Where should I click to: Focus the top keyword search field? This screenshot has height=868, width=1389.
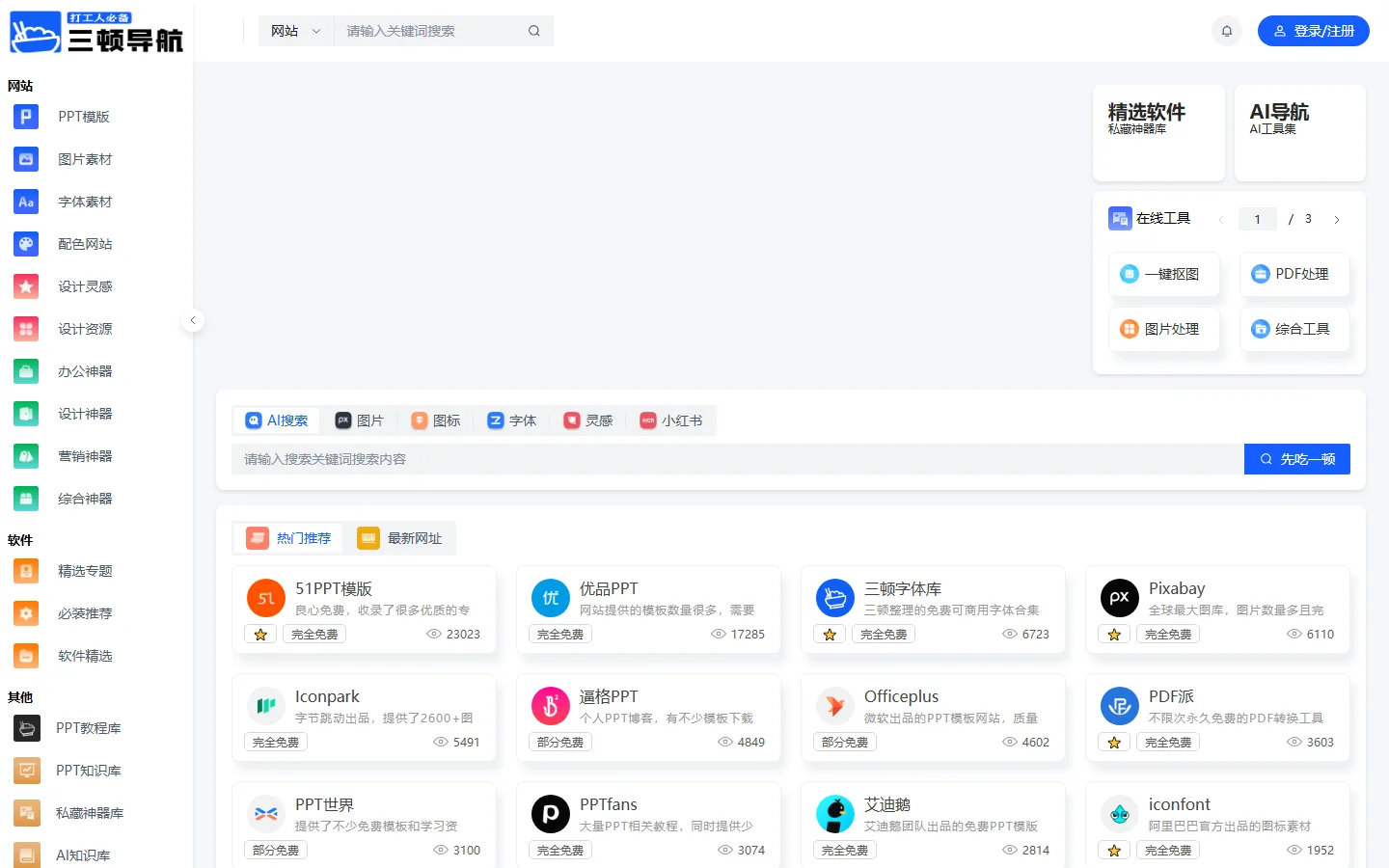429,31
